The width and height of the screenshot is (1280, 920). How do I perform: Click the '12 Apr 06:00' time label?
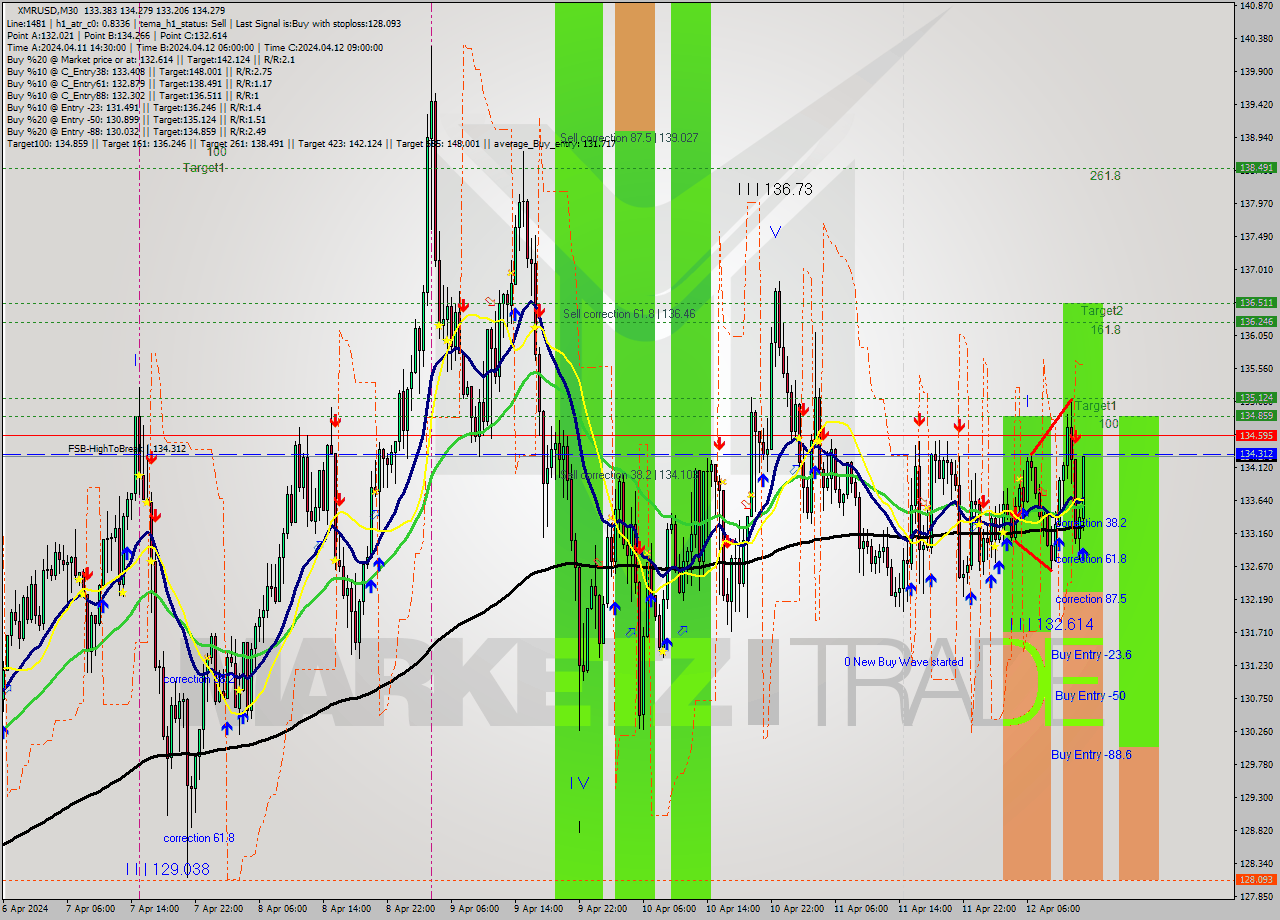(x=1052, y=908)
